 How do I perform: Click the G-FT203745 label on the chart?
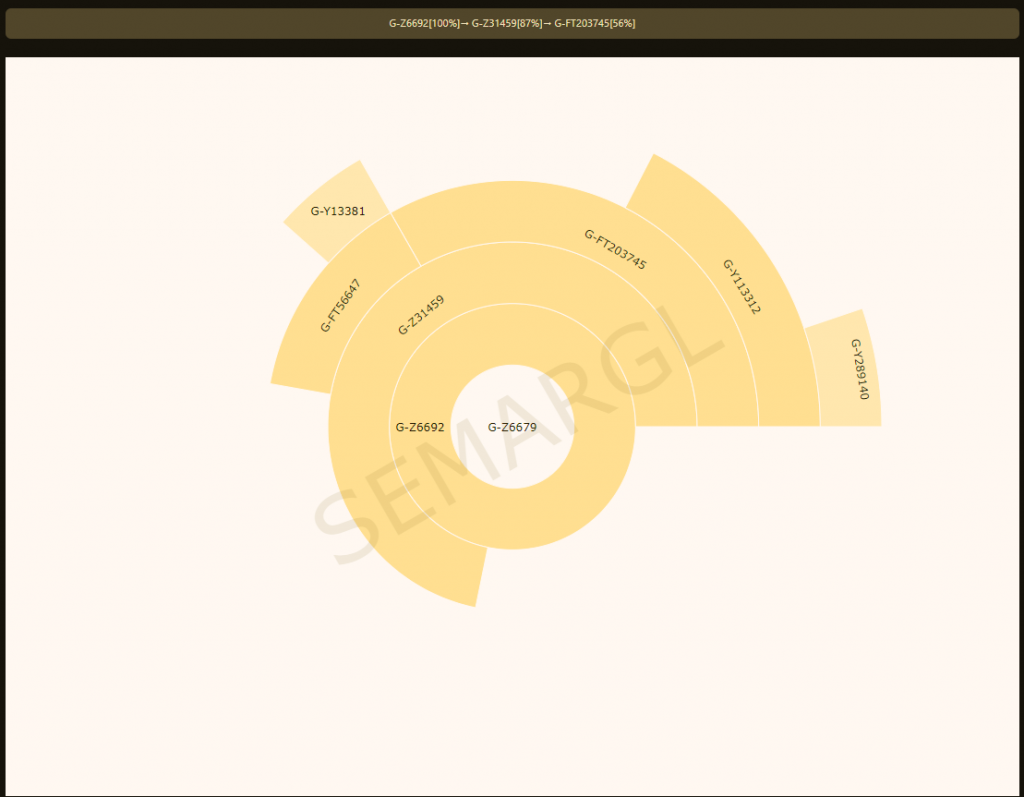[x=615, y=249]
